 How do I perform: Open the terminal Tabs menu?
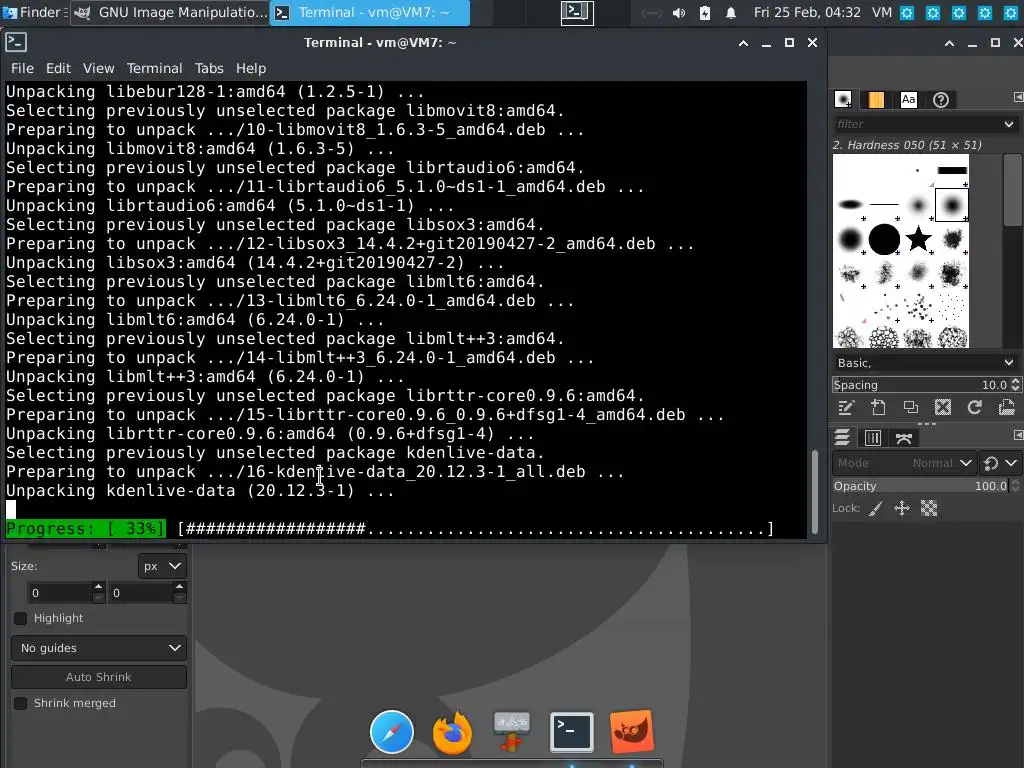[x=209, y=68]
